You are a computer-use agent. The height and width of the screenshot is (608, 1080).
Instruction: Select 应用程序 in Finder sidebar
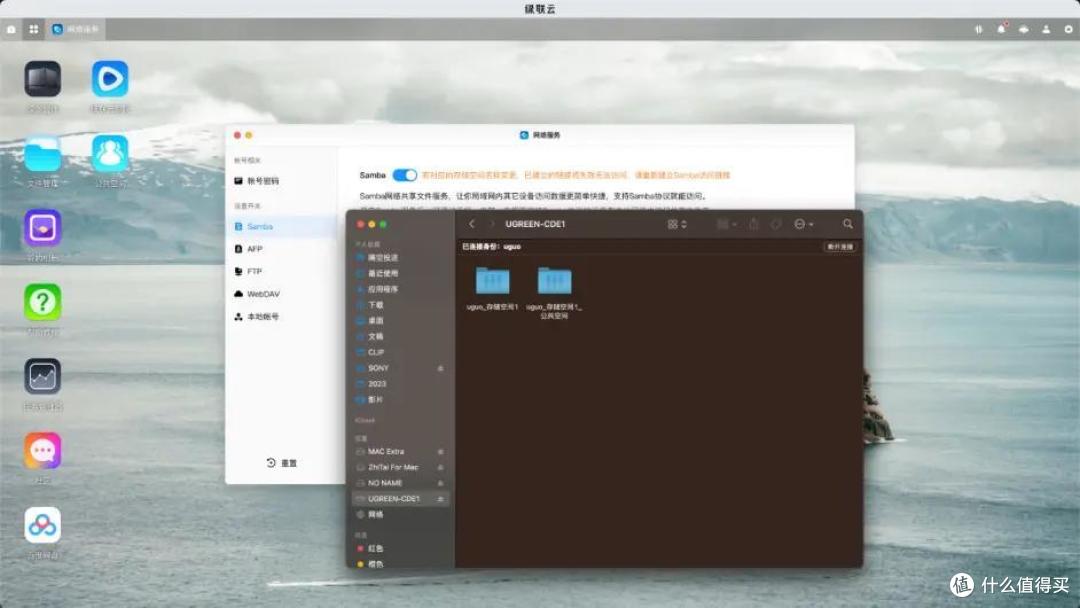click(x=401, y=289)
